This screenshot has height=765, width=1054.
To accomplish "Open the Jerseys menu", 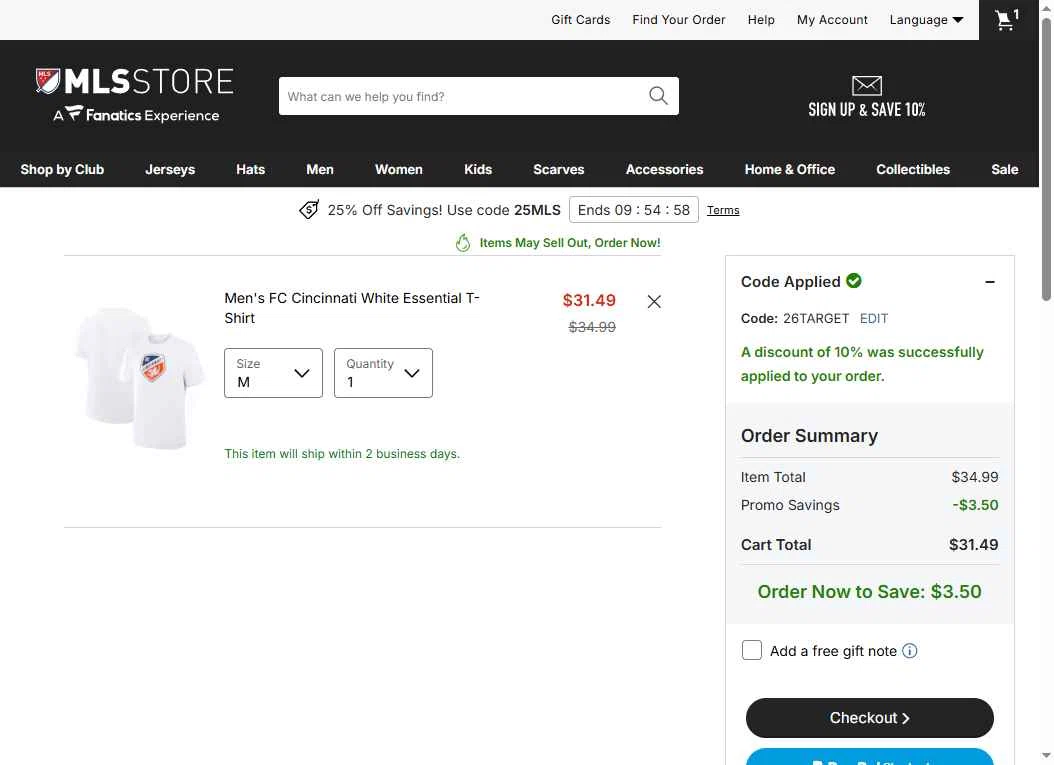I will pos(170,169).
